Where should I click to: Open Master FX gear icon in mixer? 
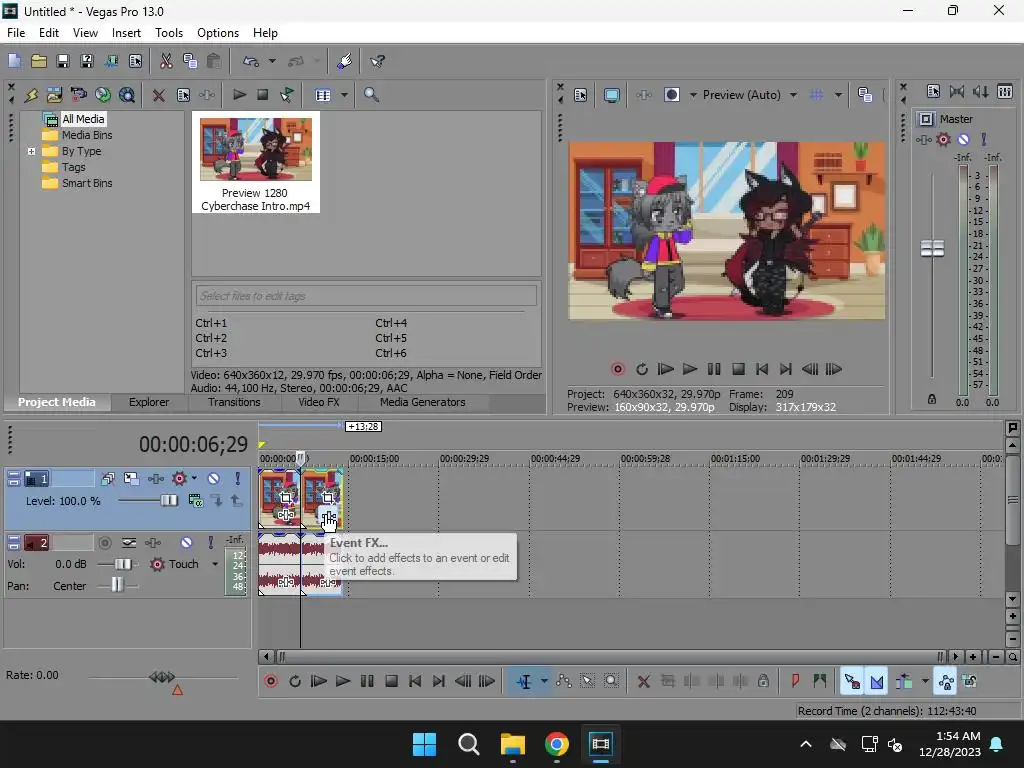943,139
